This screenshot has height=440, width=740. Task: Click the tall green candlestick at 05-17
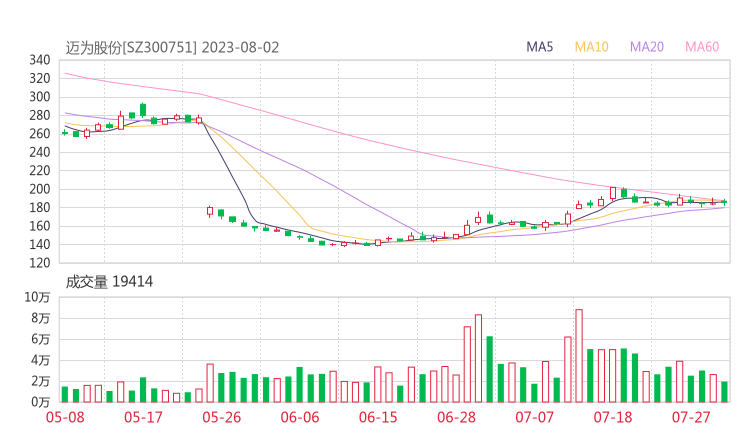143,110
